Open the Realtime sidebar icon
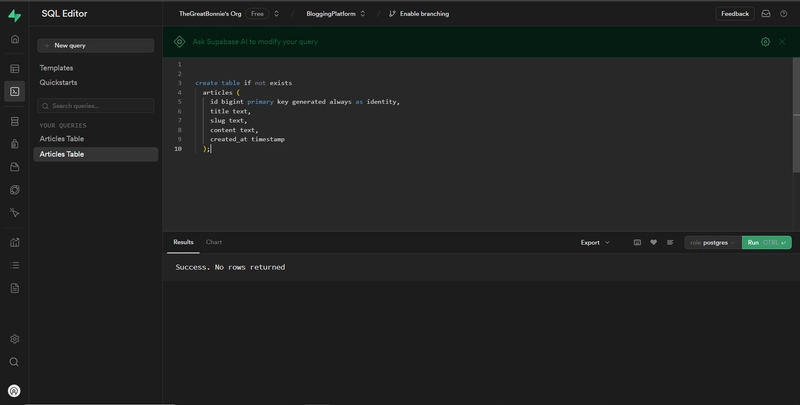This screenshot has height=405, width=800. (x=15, y=213)
